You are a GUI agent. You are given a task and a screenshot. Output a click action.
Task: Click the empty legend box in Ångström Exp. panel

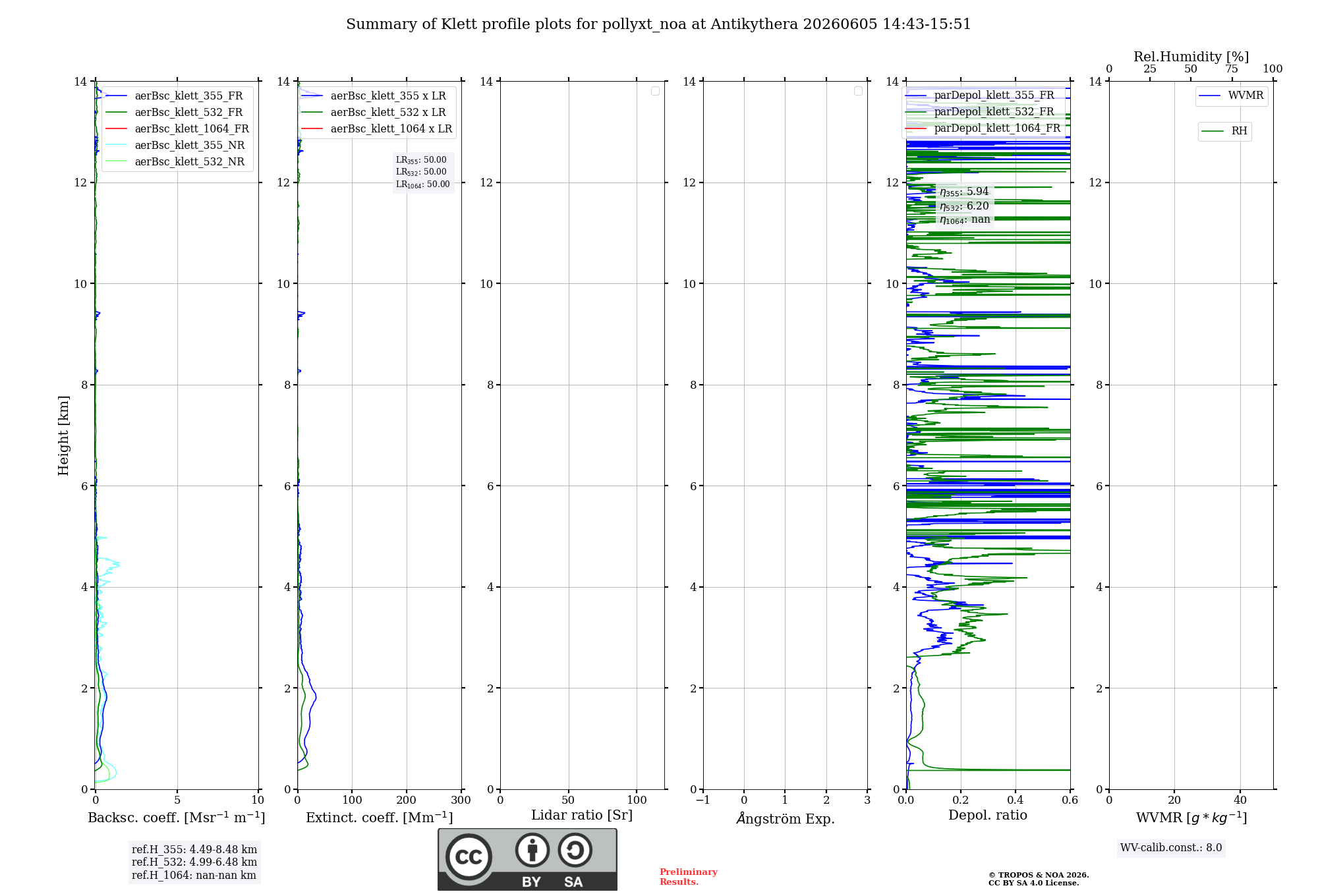(858, 91)
